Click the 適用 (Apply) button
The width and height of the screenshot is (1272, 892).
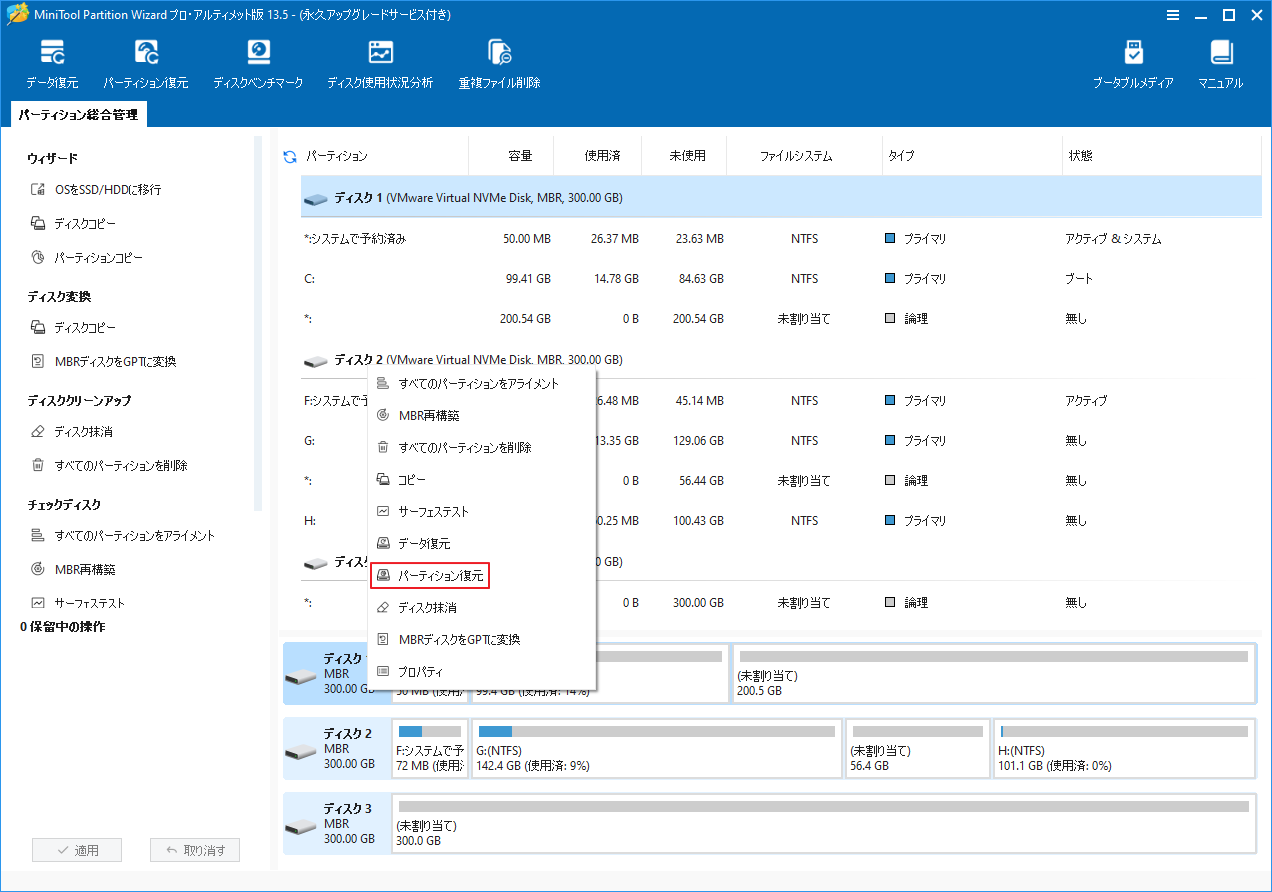coord(77,849)
